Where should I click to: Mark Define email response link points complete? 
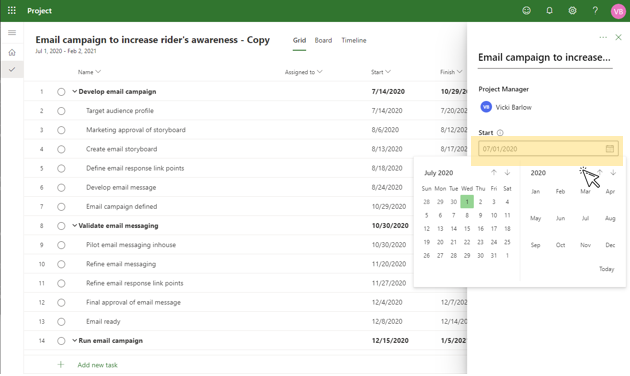coord(61,168)
